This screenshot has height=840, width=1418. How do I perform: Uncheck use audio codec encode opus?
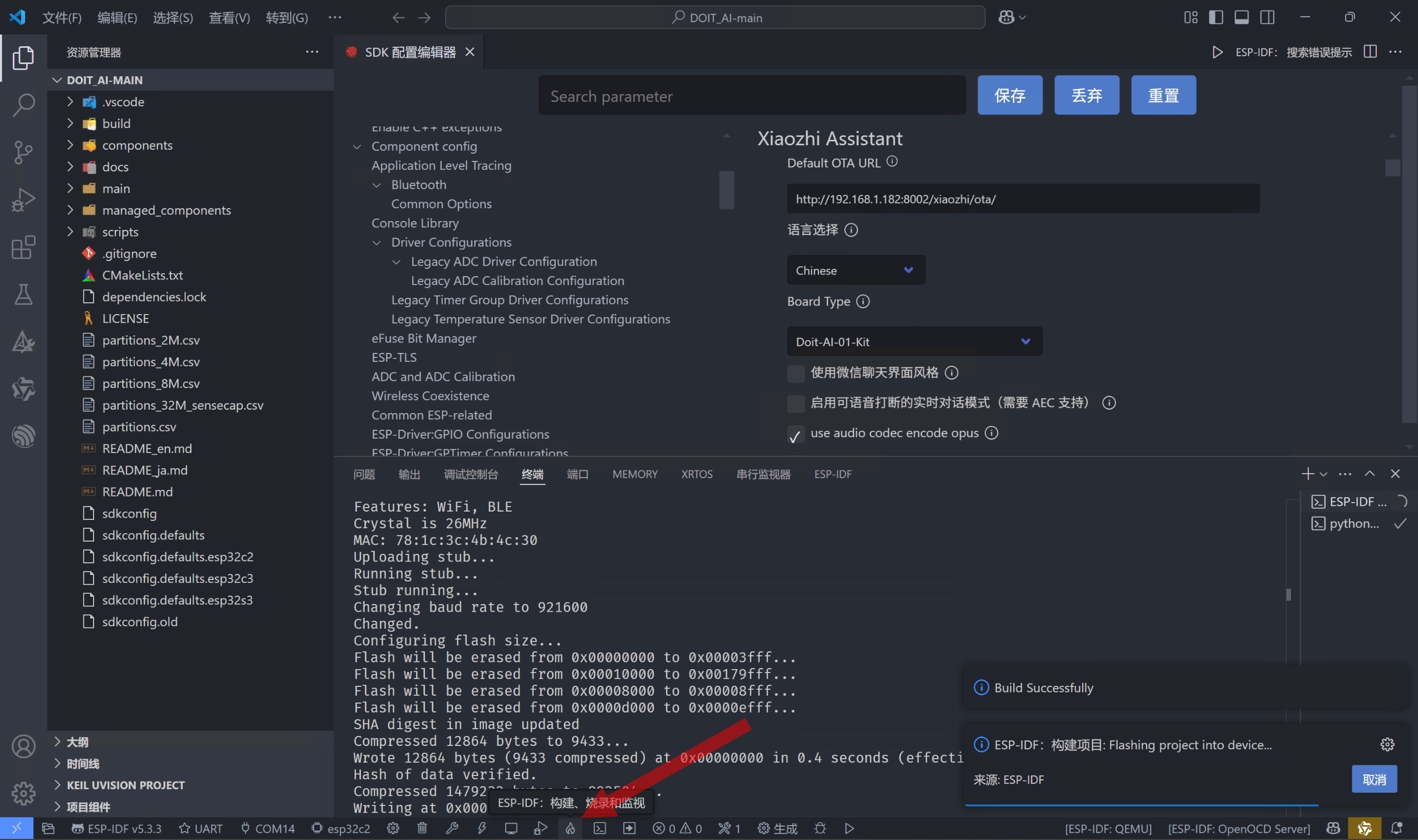pyautogui.click(x=796, y=434)
